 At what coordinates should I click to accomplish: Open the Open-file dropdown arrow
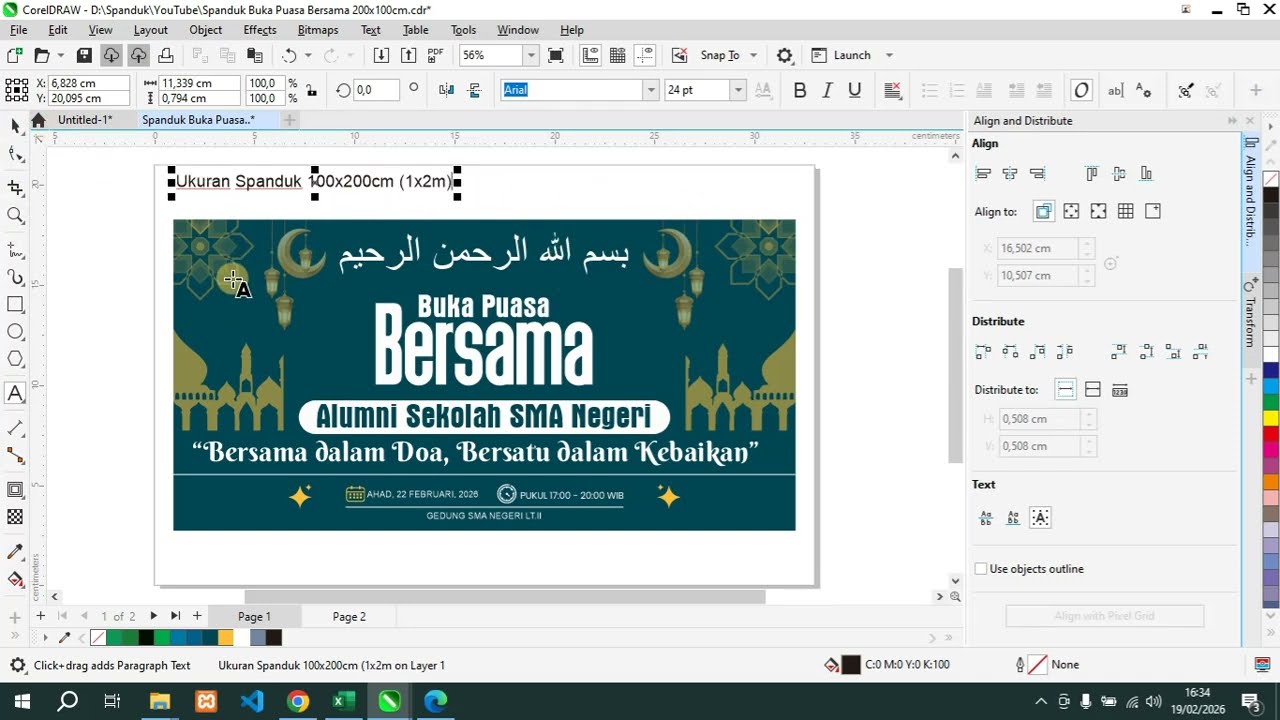tap(60, 55)
